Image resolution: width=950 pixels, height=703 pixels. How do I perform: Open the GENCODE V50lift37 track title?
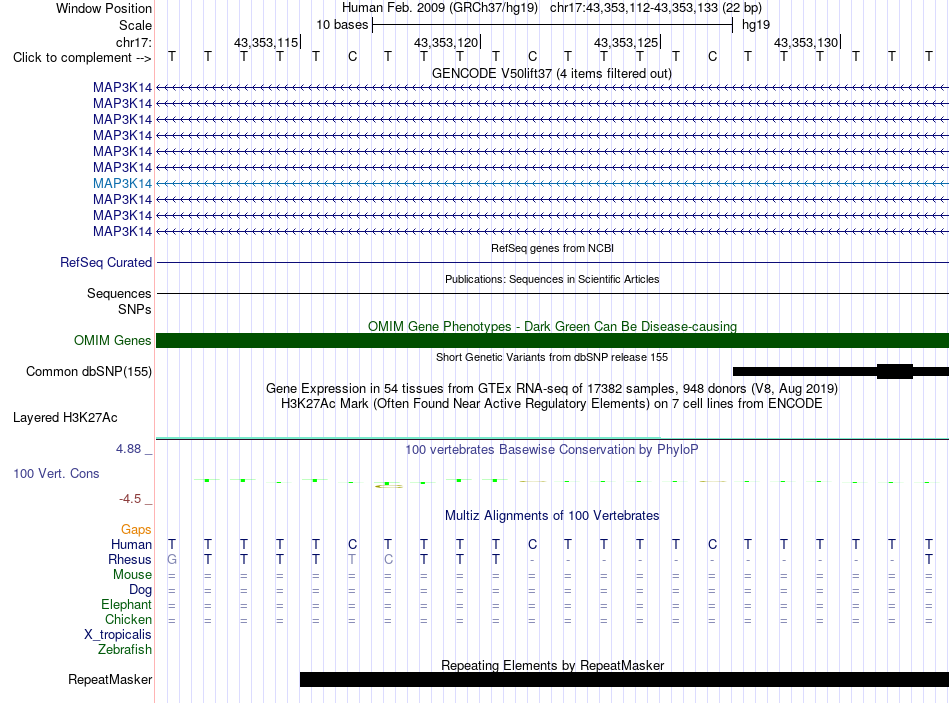pos(552,73)
